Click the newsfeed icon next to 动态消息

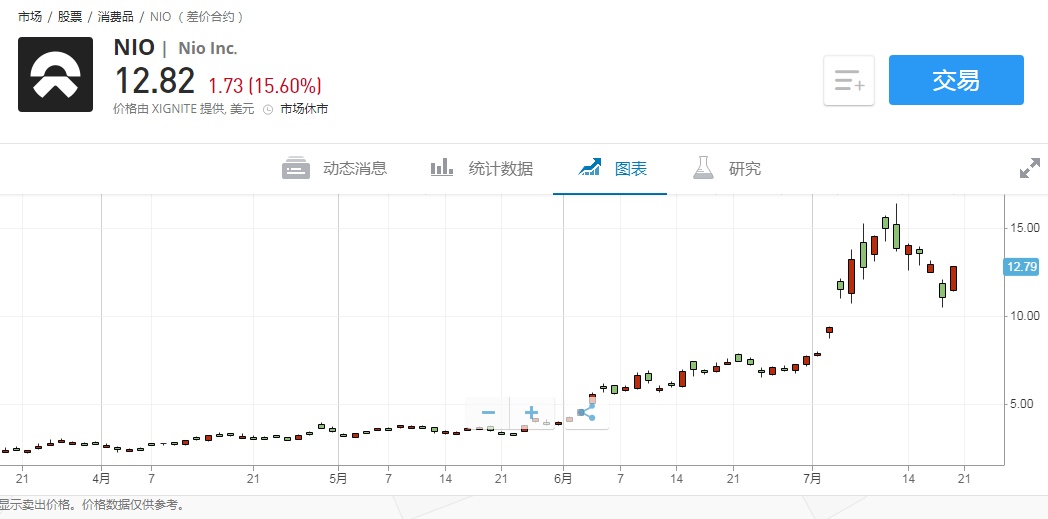click(x=296, y=169)
